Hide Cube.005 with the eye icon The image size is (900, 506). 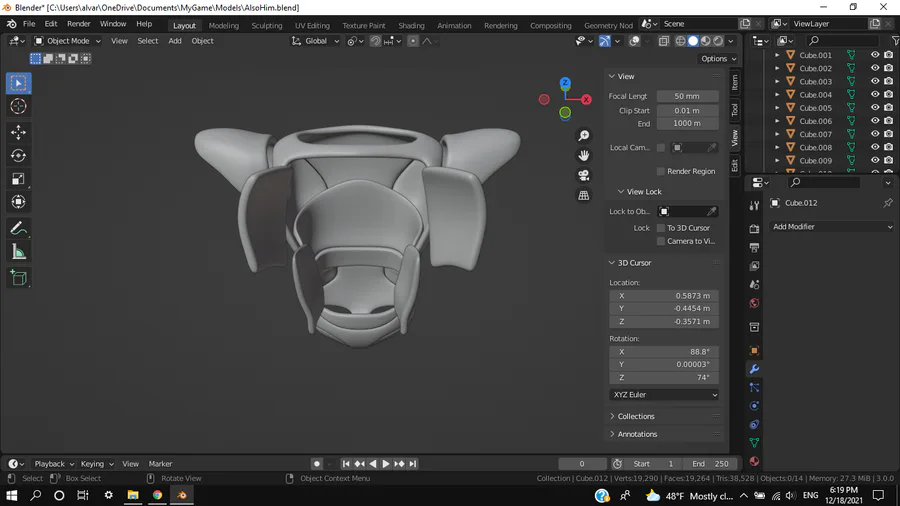pos(875,108)
